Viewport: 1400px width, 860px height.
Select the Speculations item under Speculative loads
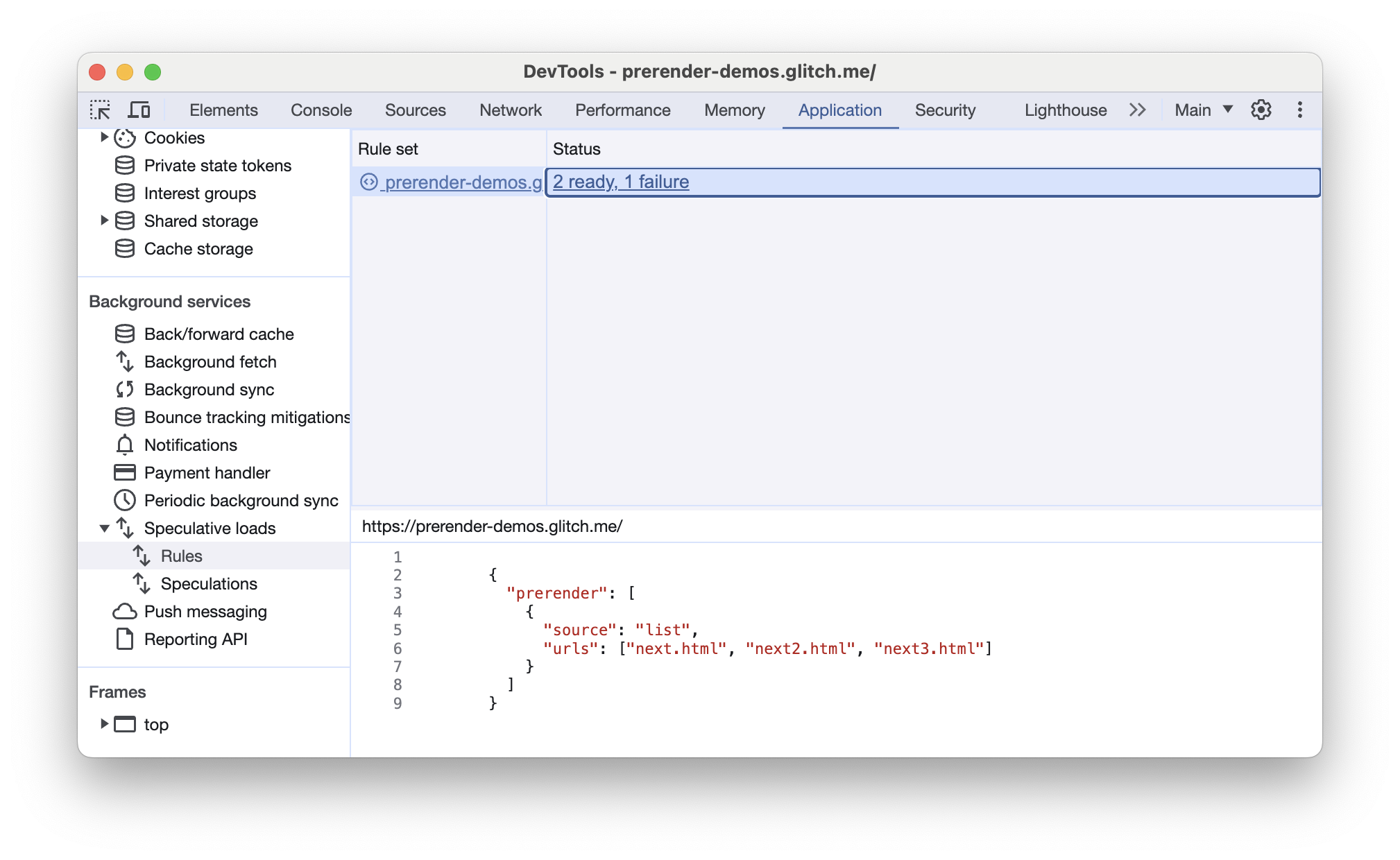209,584
